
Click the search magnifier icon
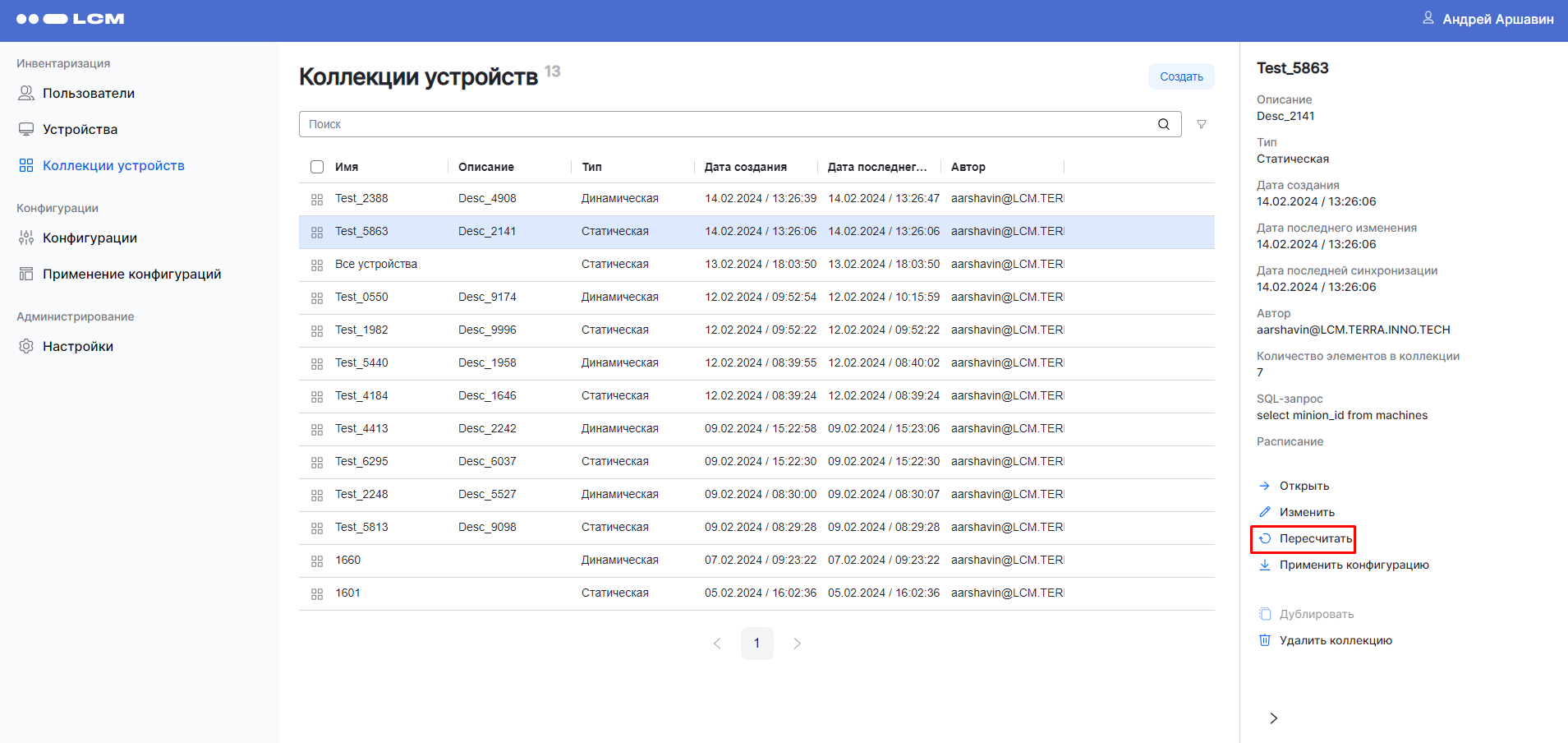click(1163, 124)
